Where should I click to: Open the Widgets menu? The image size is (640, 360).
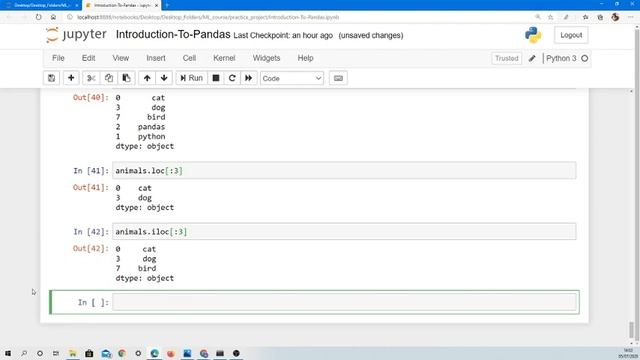pos(267,58)
